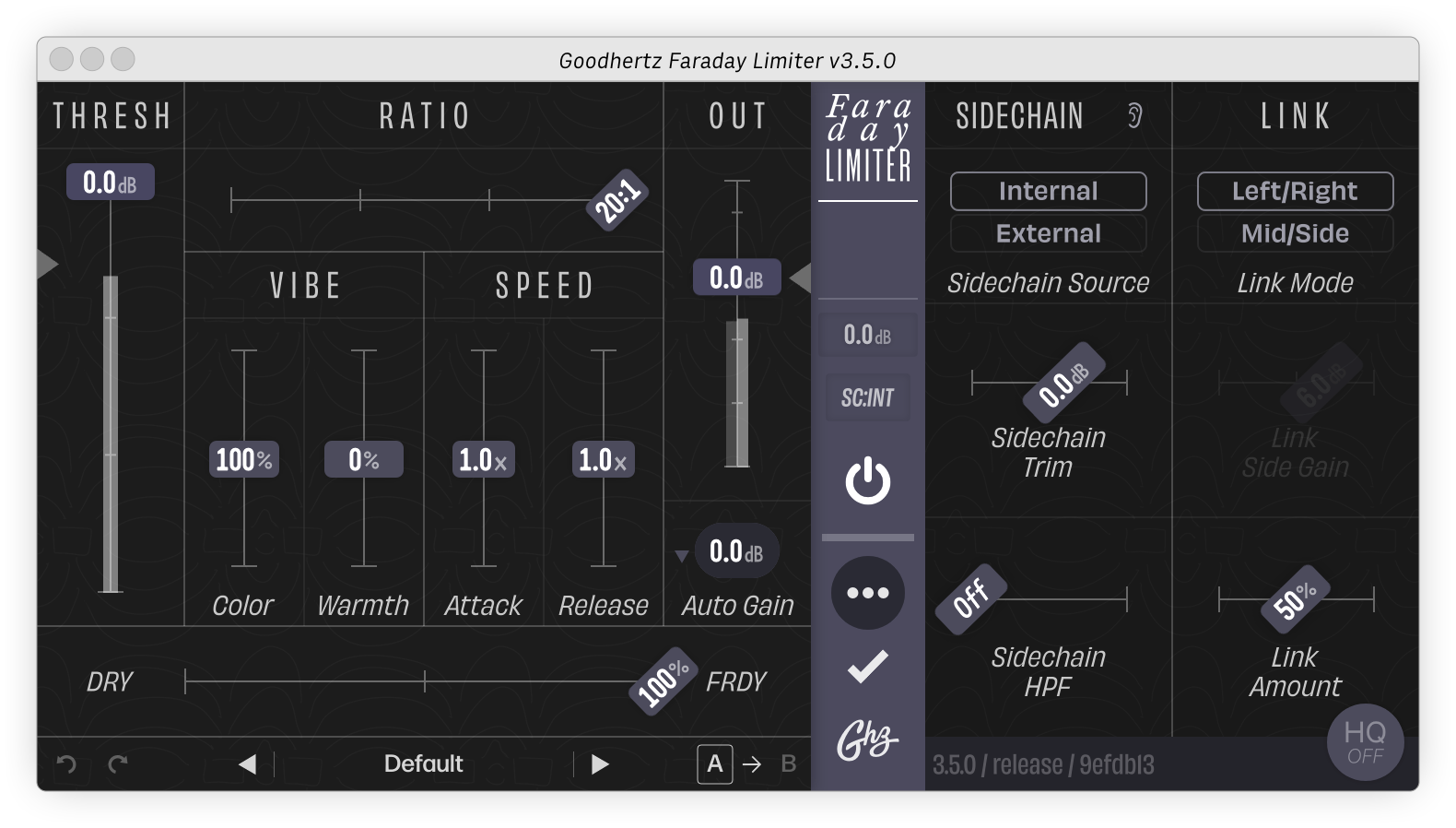Click the OUT section header

coord(737,116)
